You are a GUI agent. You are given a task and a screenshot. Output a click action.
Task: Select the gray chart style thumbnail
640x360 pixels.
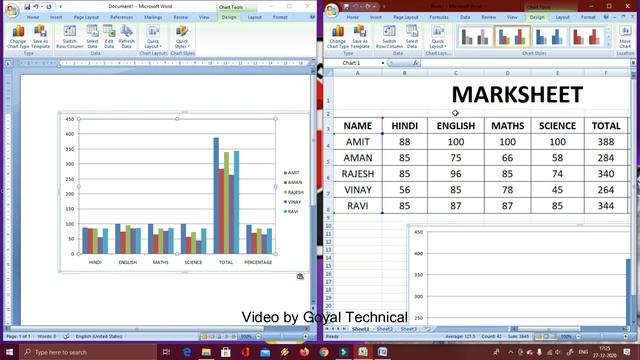(x=474, y=37)
